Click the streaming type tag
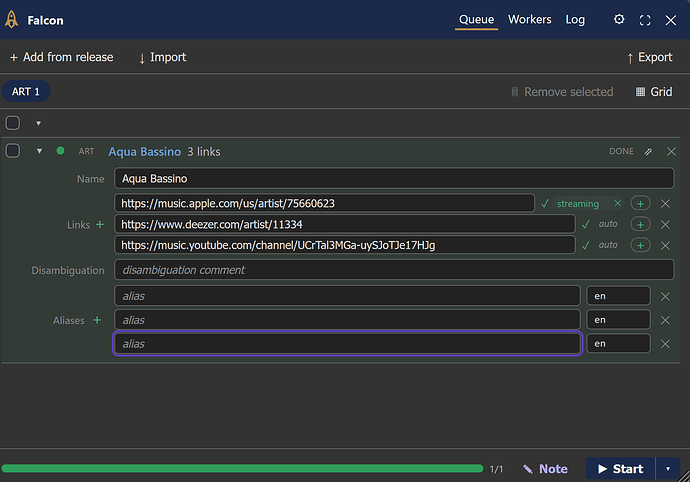 (578, 204)
